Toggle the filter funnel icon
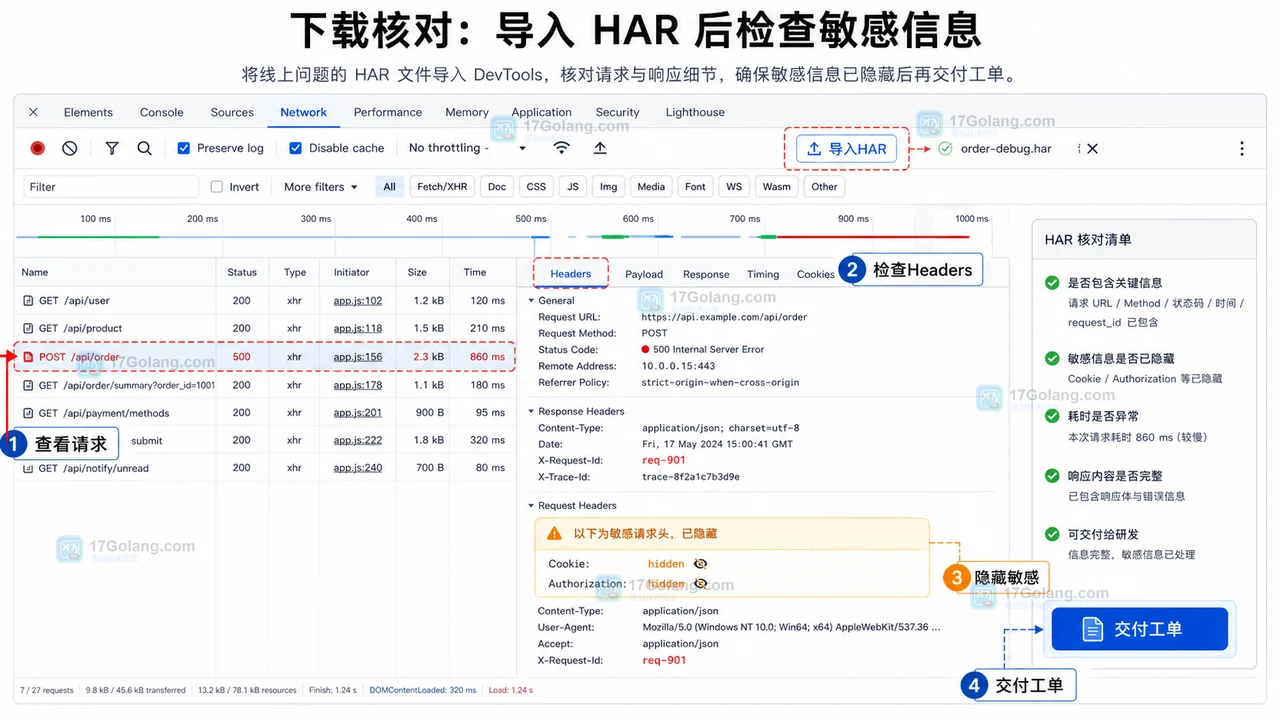 click(x=112, y=148)
